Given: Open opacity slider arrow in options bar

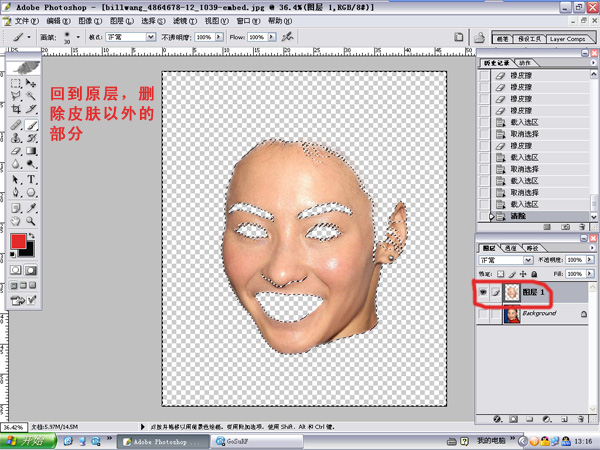Looking at the screenshot, I should click(x=219, y=37).
